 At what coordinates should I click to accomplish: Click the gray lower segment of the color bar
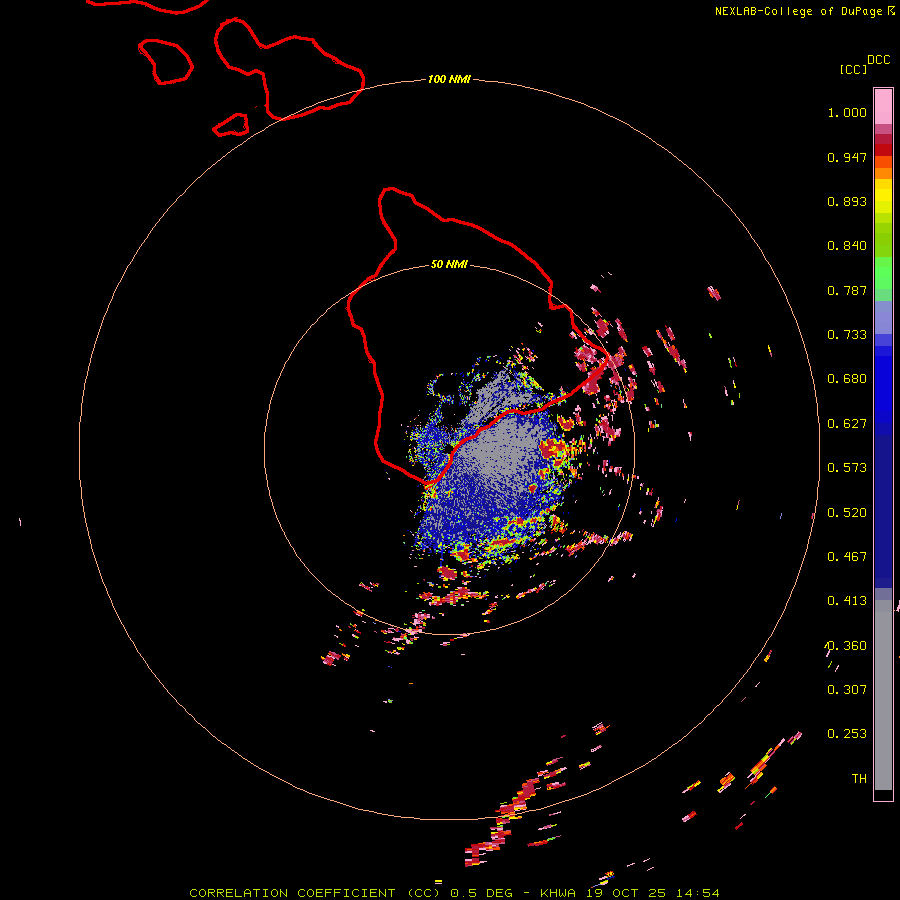(x=883, y=695)
